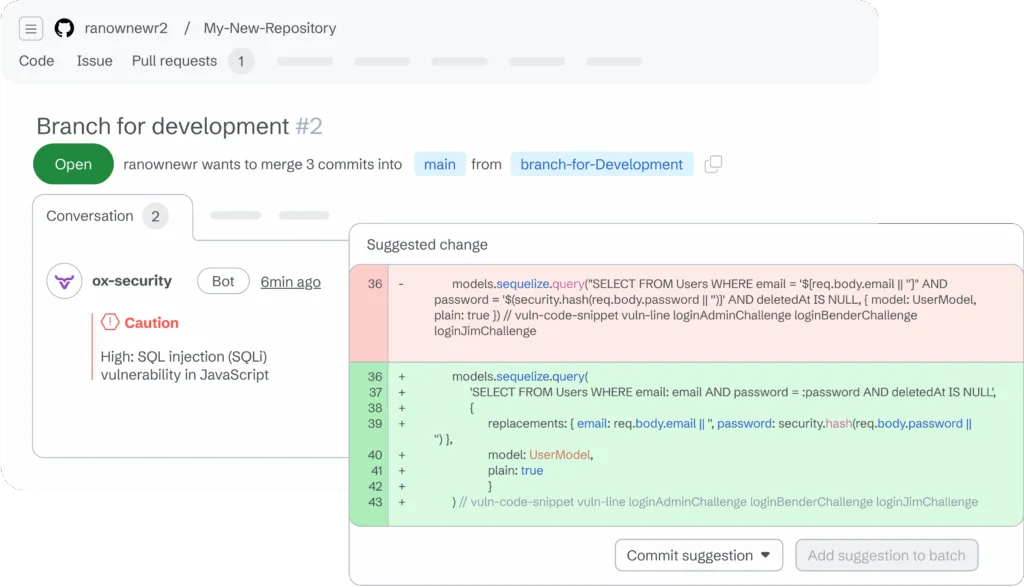Open the hamburger navigation menu
The height and width of the screenshot is (587, 1024).
tap(31, 29)
